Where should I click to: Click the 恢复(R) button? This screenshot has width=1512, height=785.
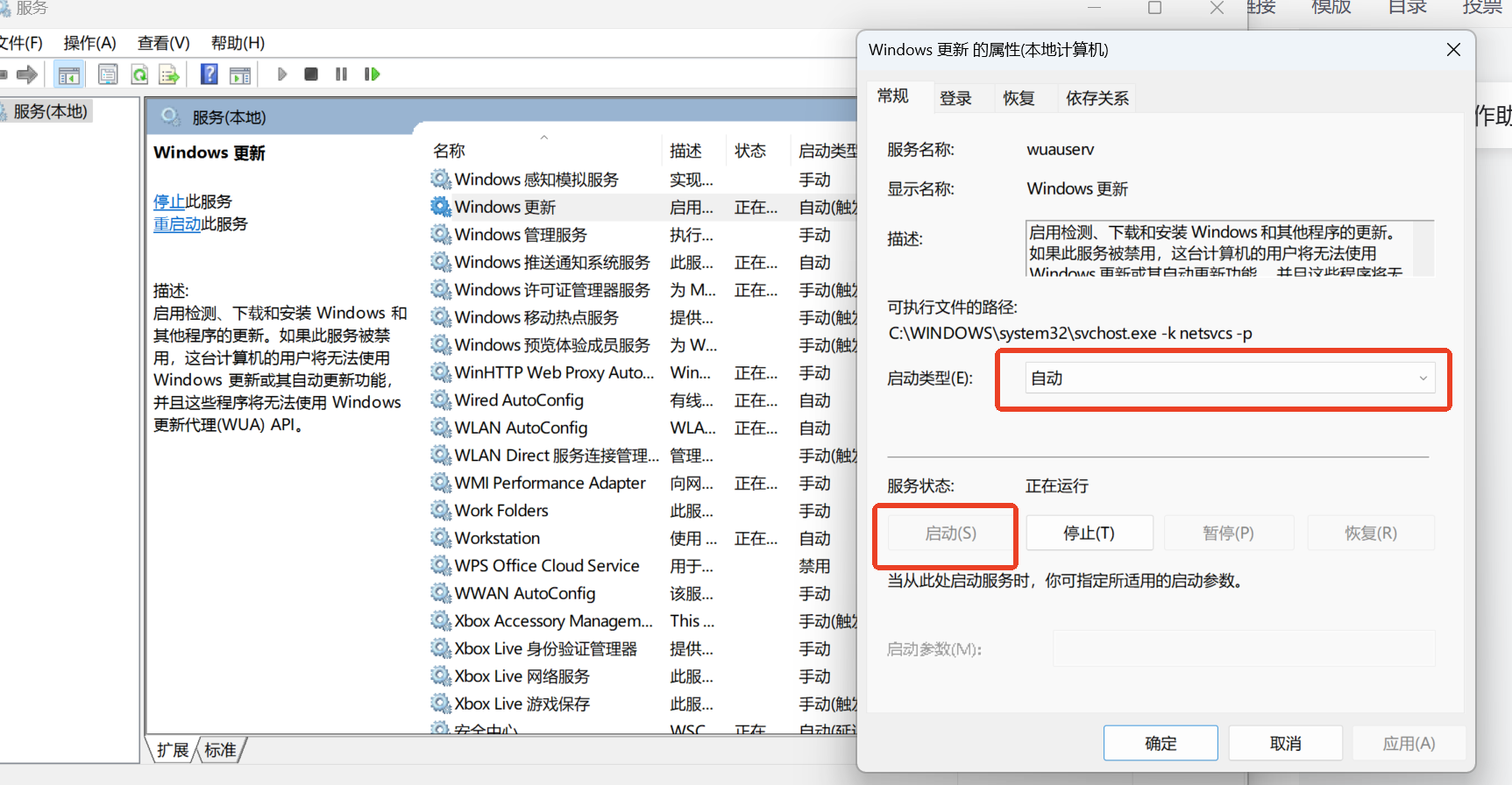click(1371, 533)
